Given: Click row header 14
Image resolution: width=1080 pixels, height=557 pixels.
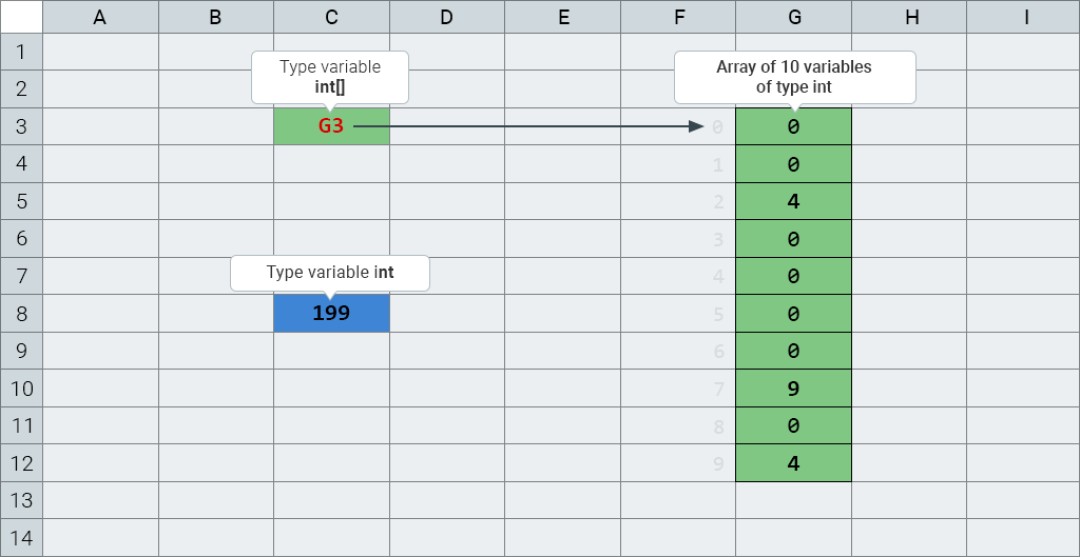Looking at the screenshot, I should click(21, 538).
